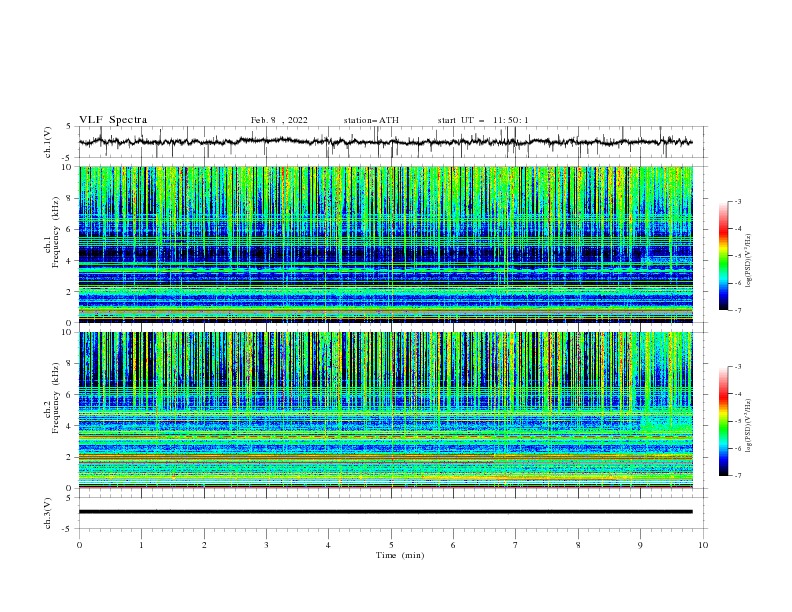
Task: Click the time axis tick label '0'
Action: click(79, 545)
